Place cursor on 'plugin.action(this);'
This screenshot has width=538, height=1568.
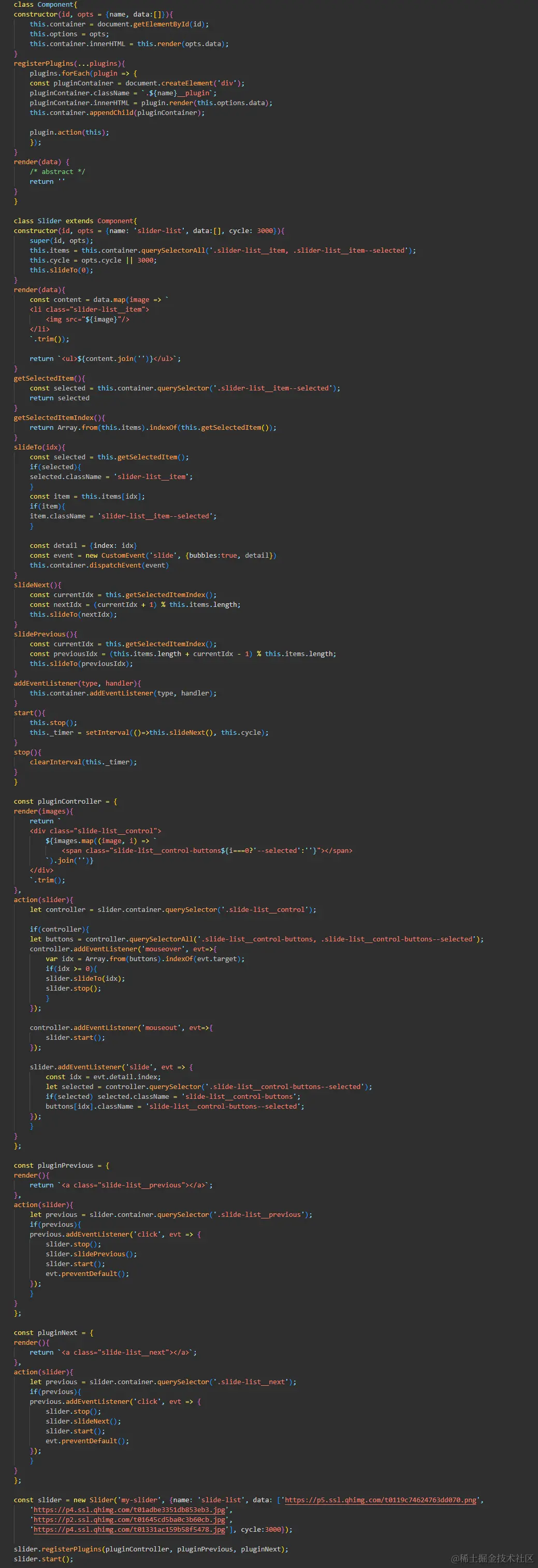pos(69,132)
